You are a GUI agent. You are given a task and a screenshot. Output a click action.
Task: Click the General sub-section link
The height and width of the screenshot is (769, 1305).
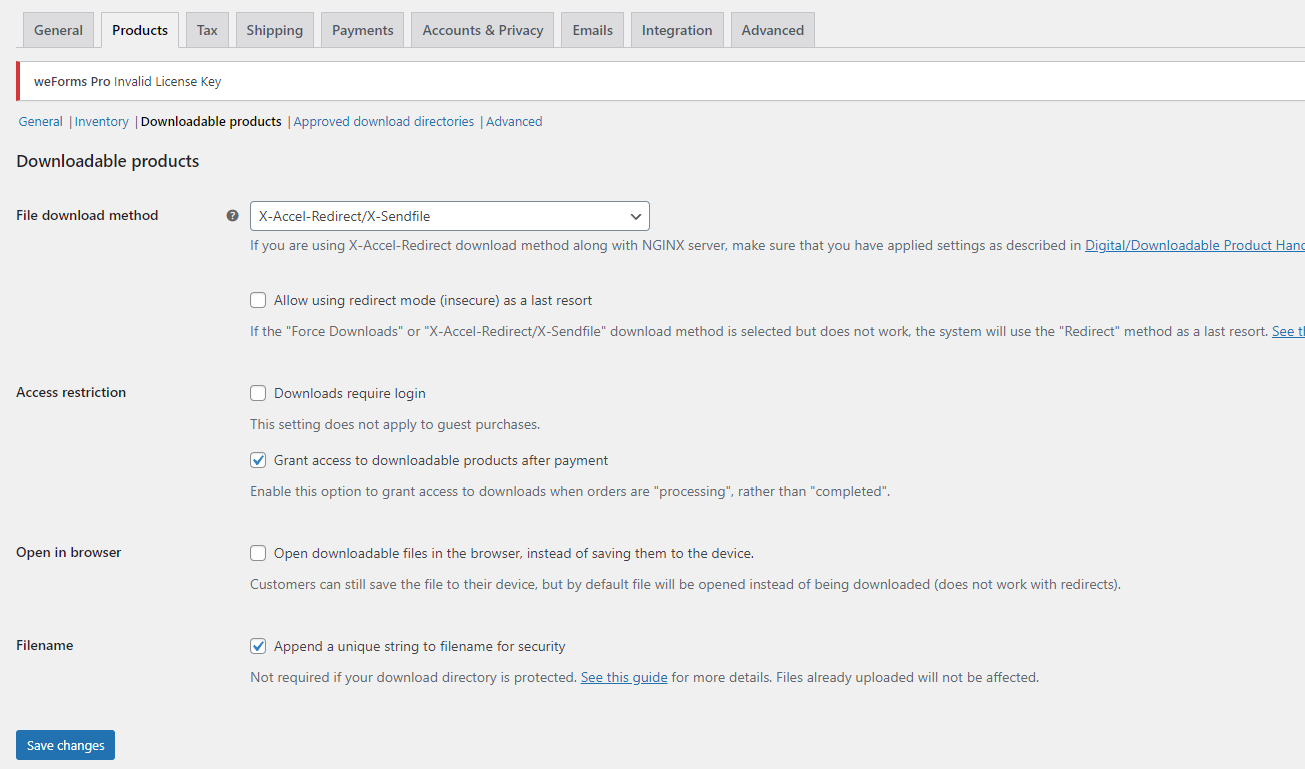click(40, 121)
